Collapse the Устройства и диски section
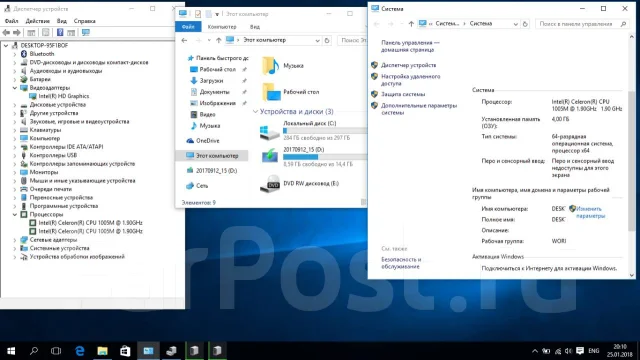This screenshot has height=360, width=640. coord(255,112)
